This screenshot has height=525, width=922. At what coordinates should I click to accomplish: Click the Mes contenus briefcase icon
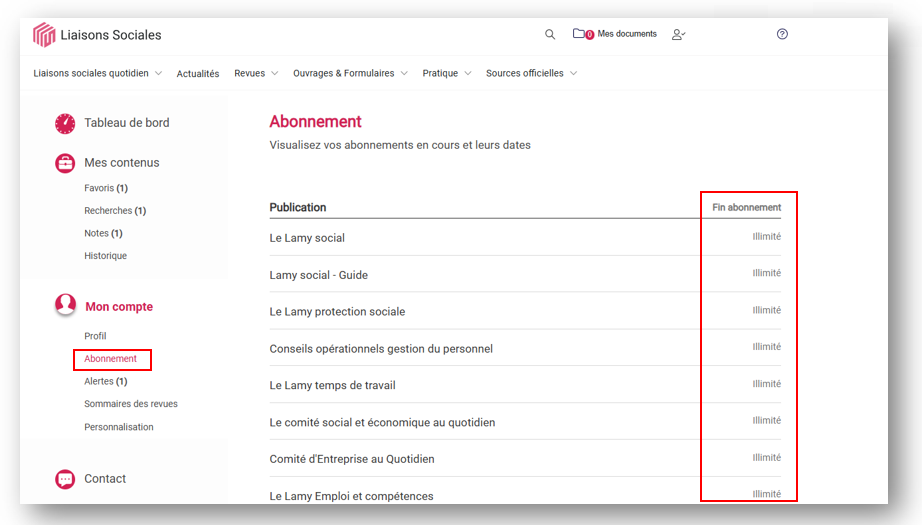pos(65,163)
